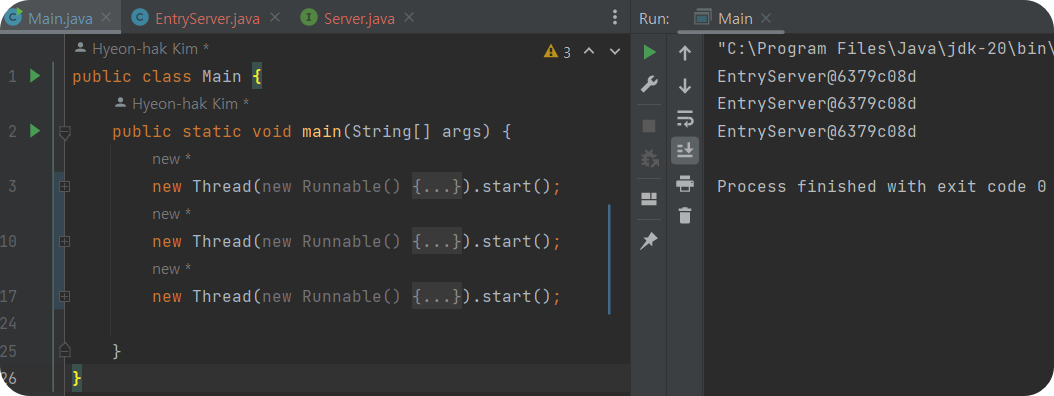Click the jdk-20 command line in console
Image resolution: width=1054 pixels, height=396 pixels.
pos(885,48)
